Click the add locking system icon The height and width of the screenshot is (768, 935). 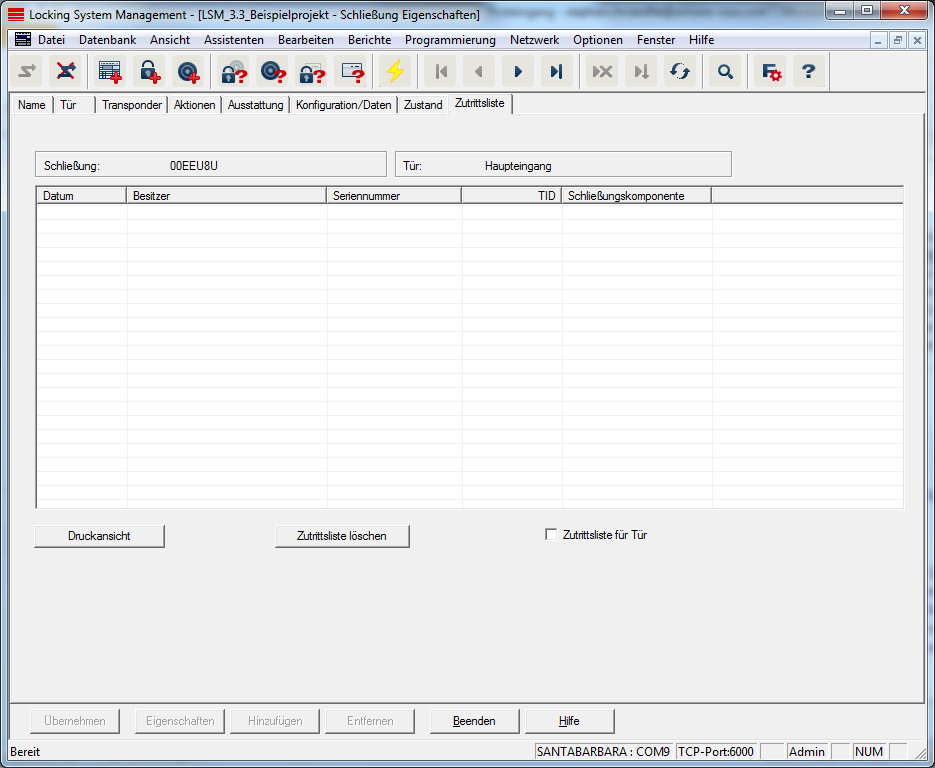[110, 72]
